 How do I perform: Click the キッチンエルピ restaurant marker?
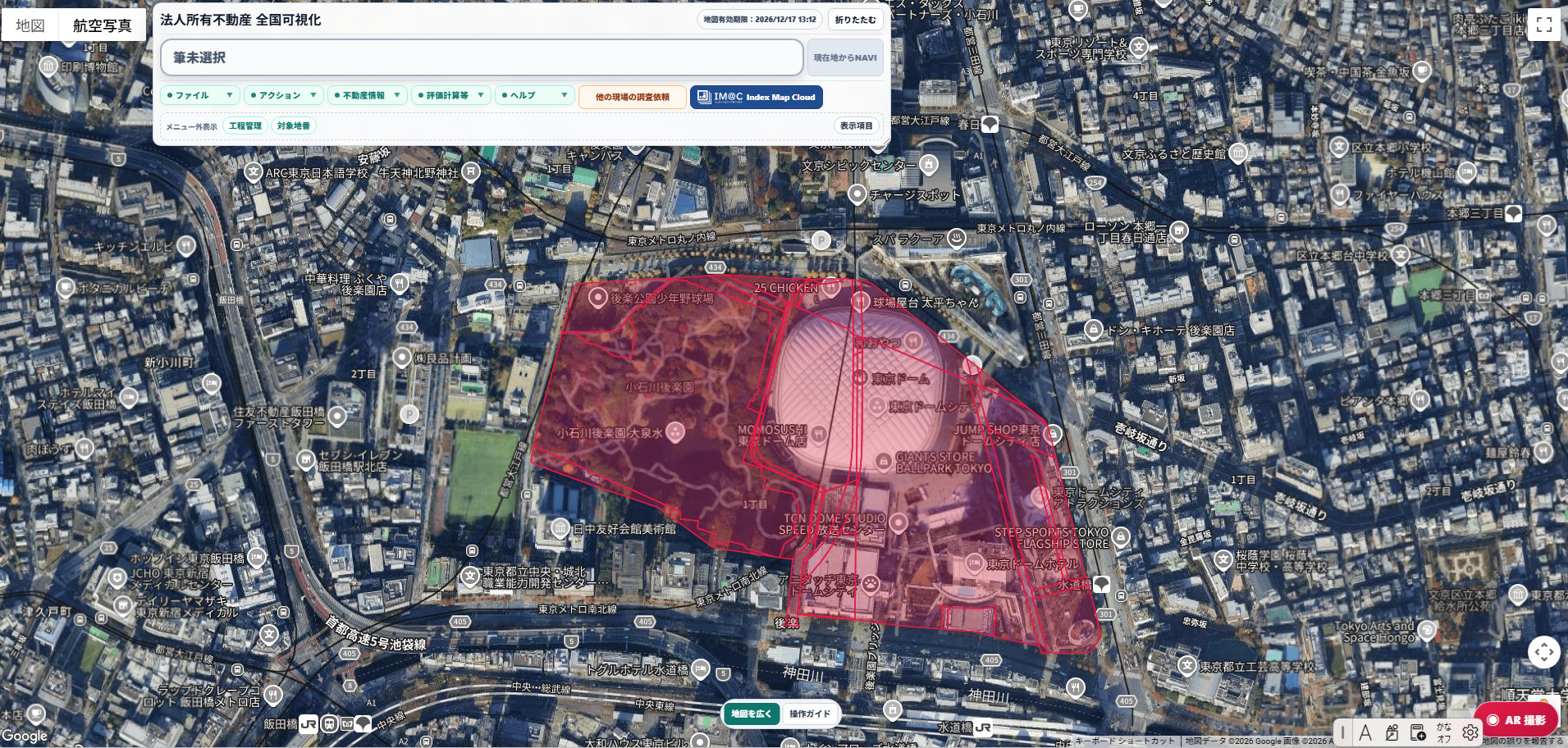point(185,245)
